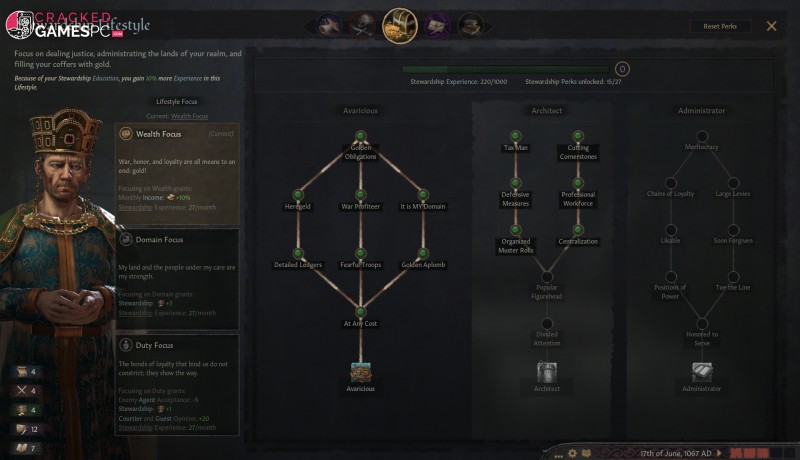Image resolution: width=800 pixels, height=460 pixels.
Task: Select the Stewardship treasure chest lifestyle icon
Action: 400,25
